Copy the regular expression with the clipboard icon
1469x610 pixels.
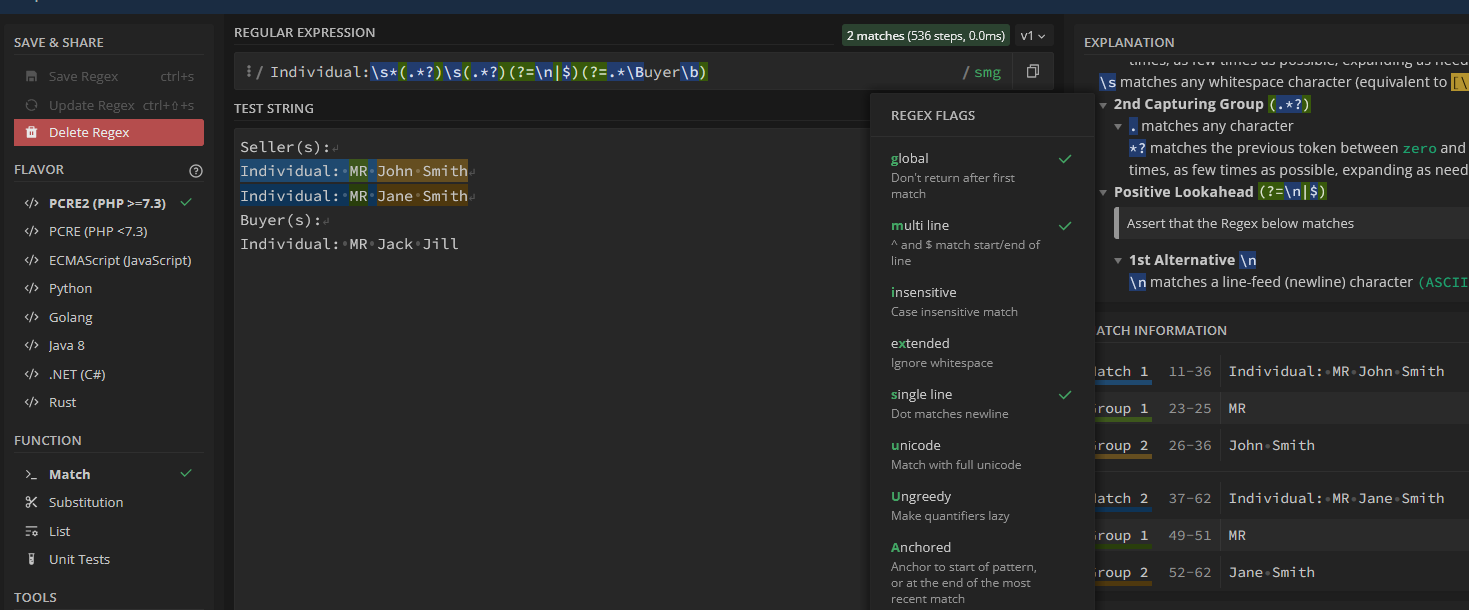coord(1033,72)
